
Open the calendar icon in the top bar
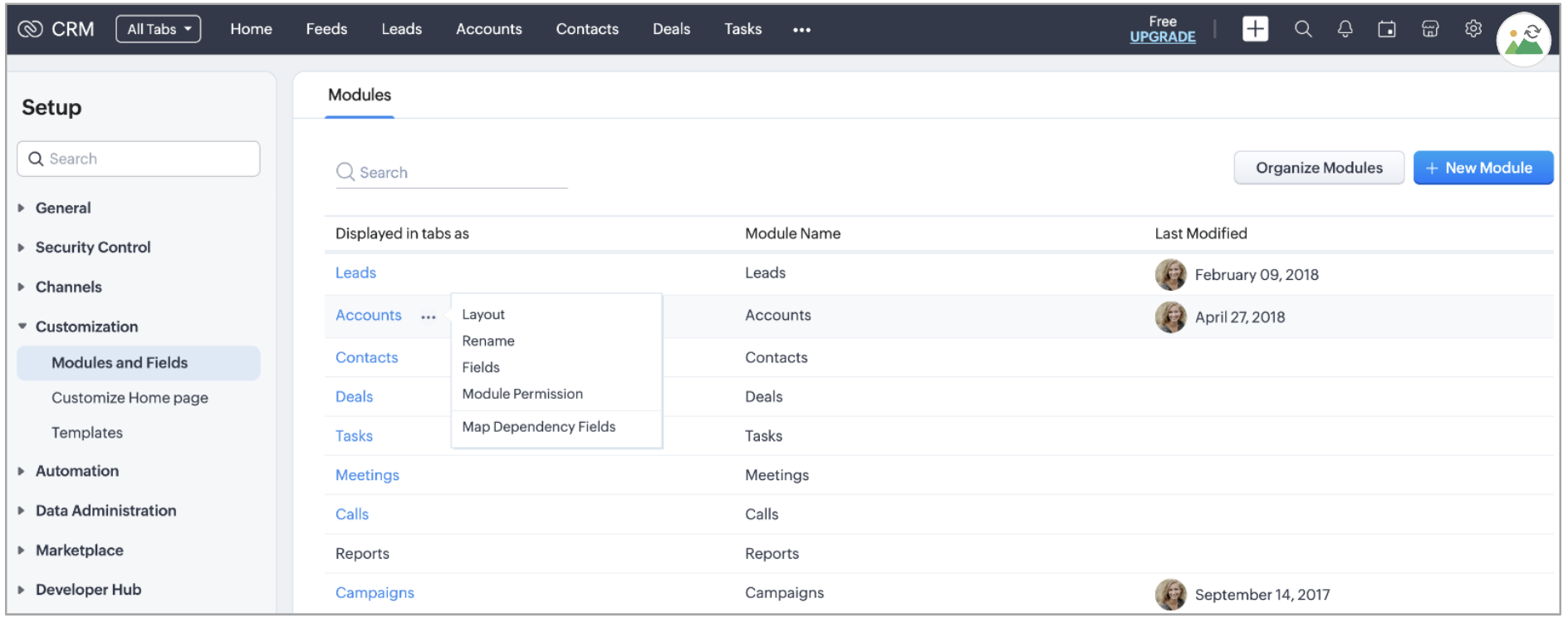1387,29
